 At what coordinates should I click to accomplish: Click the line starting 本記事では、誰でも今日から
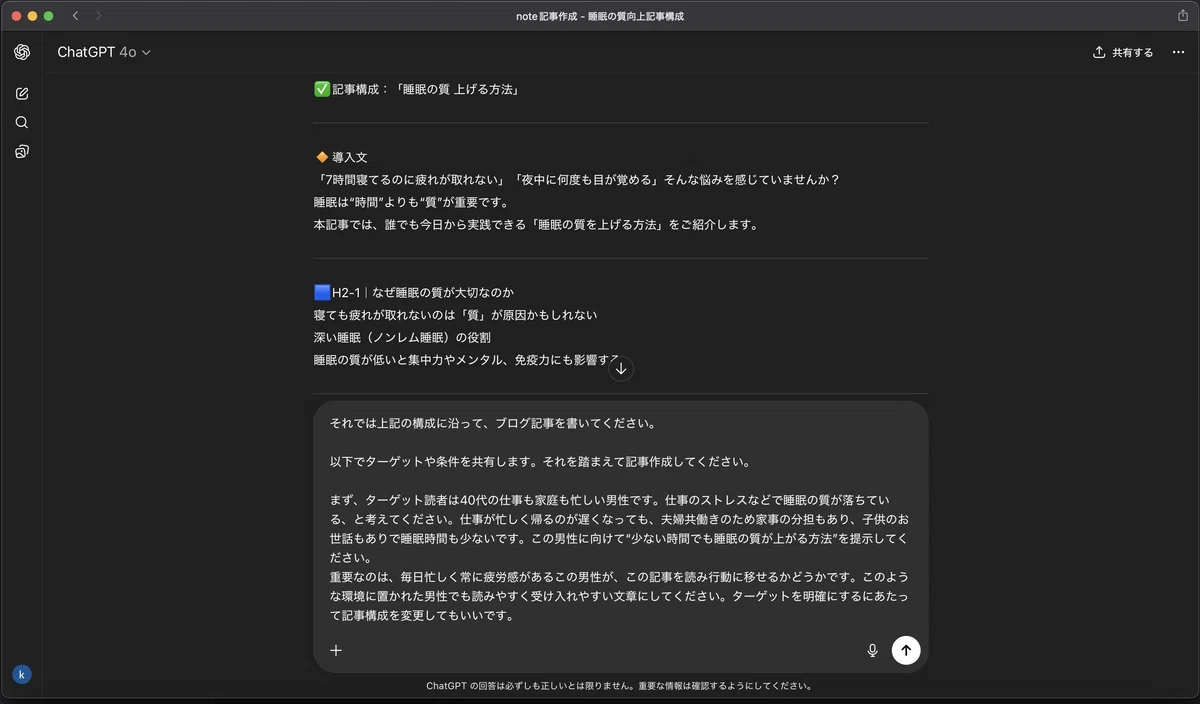tap(536, 225)
